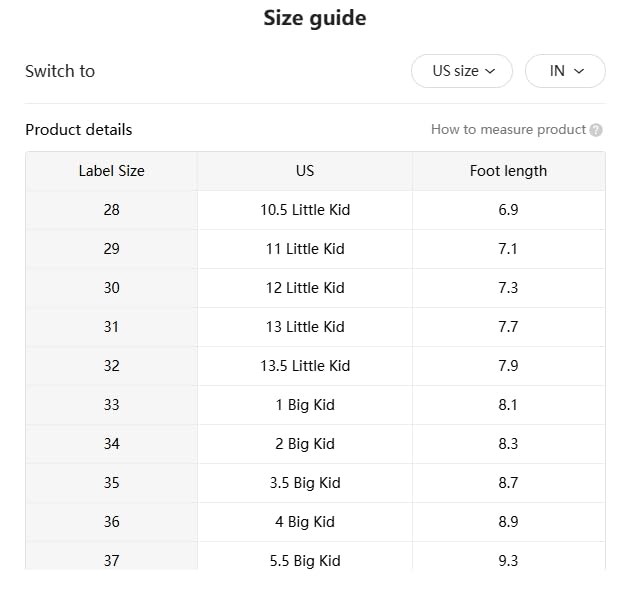Click the Foot length column header
This screenshot has height=597, width=632.
[508, 171]
